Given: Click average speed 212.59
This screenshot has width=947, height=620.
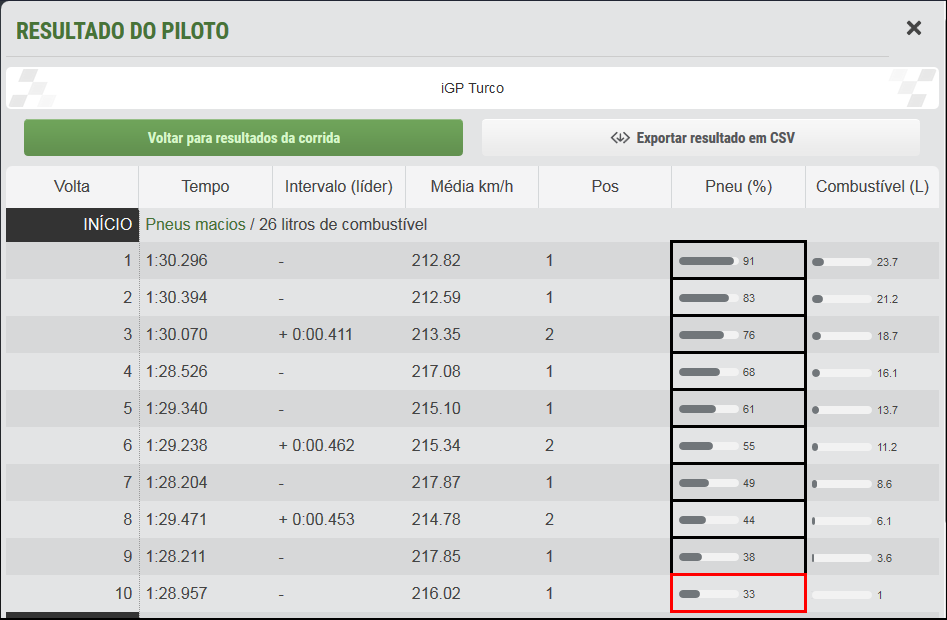Looking at the screenshot, I should [x=436, y=298].
